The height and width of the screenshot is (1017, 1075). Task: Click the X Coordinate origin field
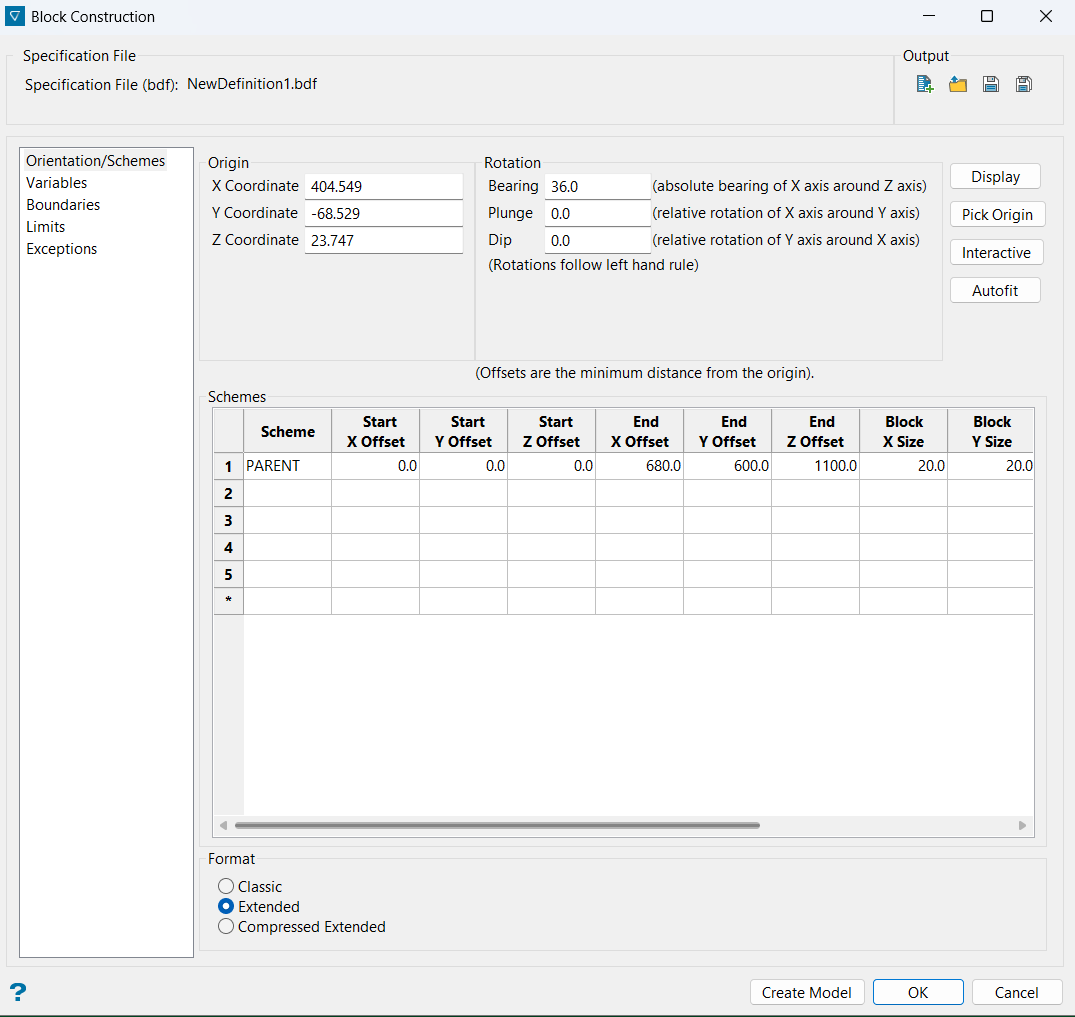383,187
